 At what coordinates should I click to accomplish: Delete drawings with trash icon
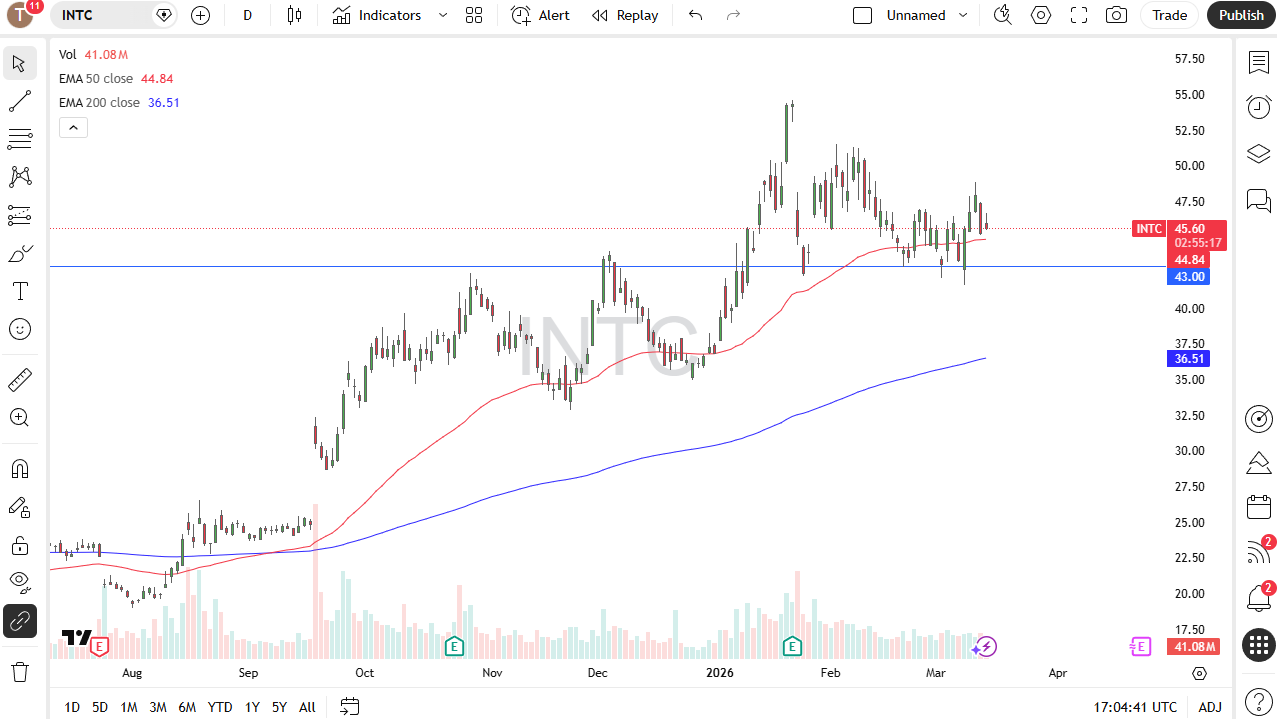click(x=19, y=671)
